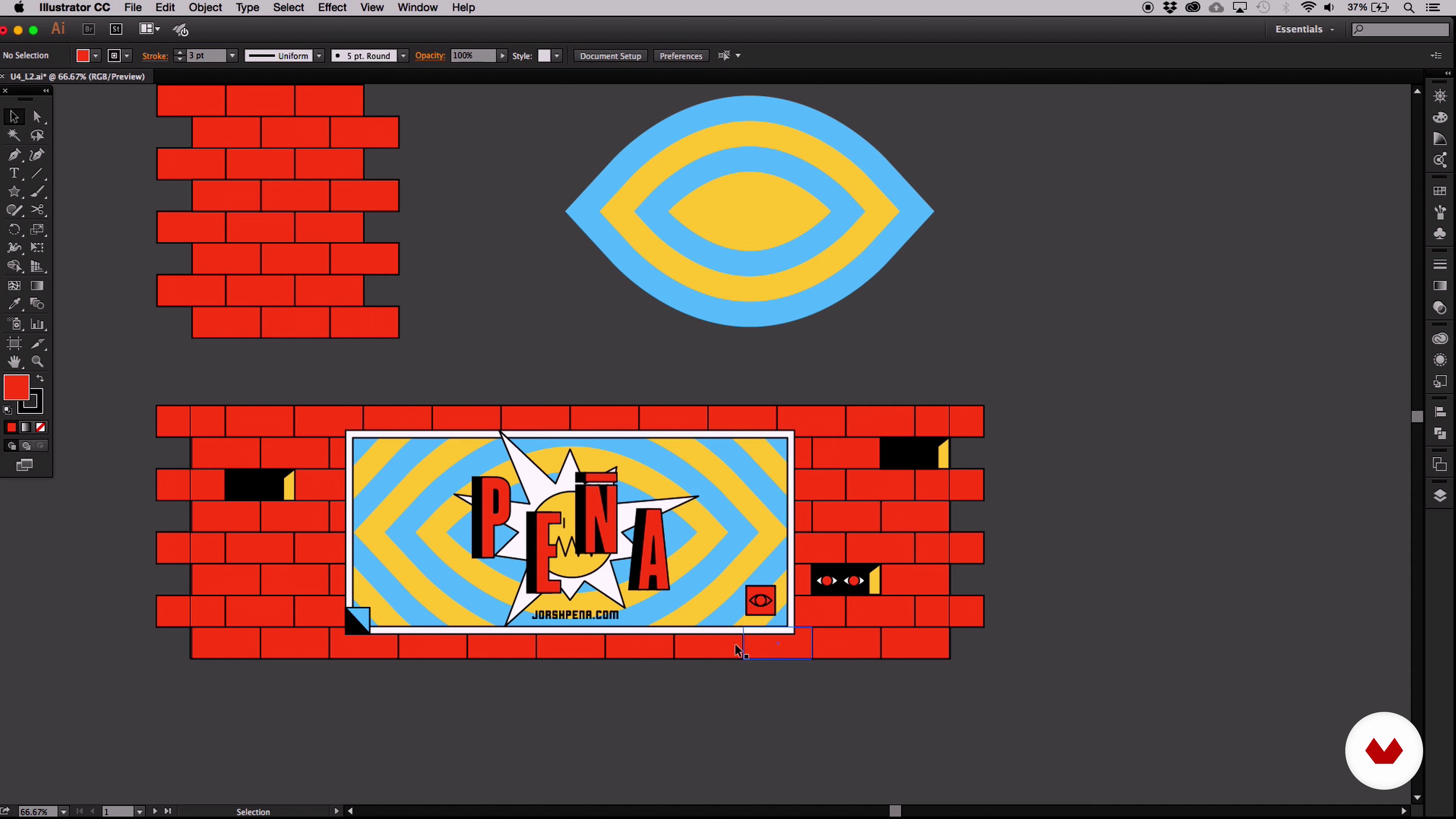
Task: Change the screen mode button
Action: (24, 465)
